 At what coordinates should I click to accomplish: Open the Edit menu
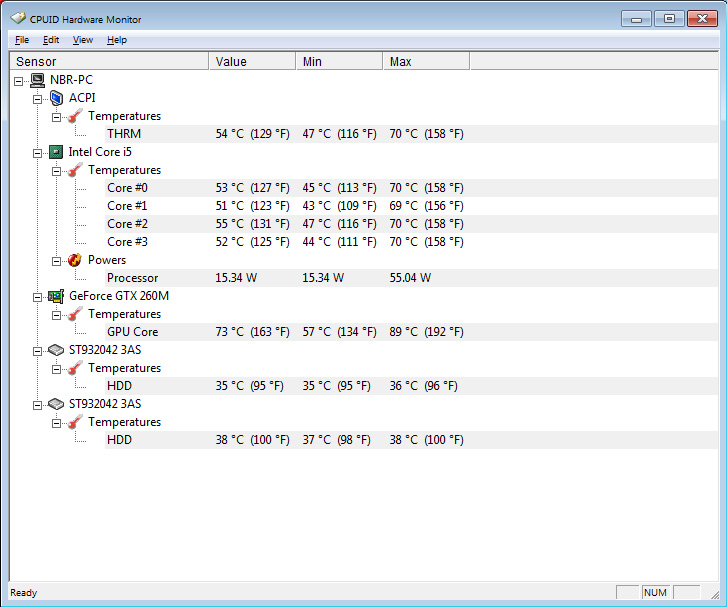click(x=51, y=40)
